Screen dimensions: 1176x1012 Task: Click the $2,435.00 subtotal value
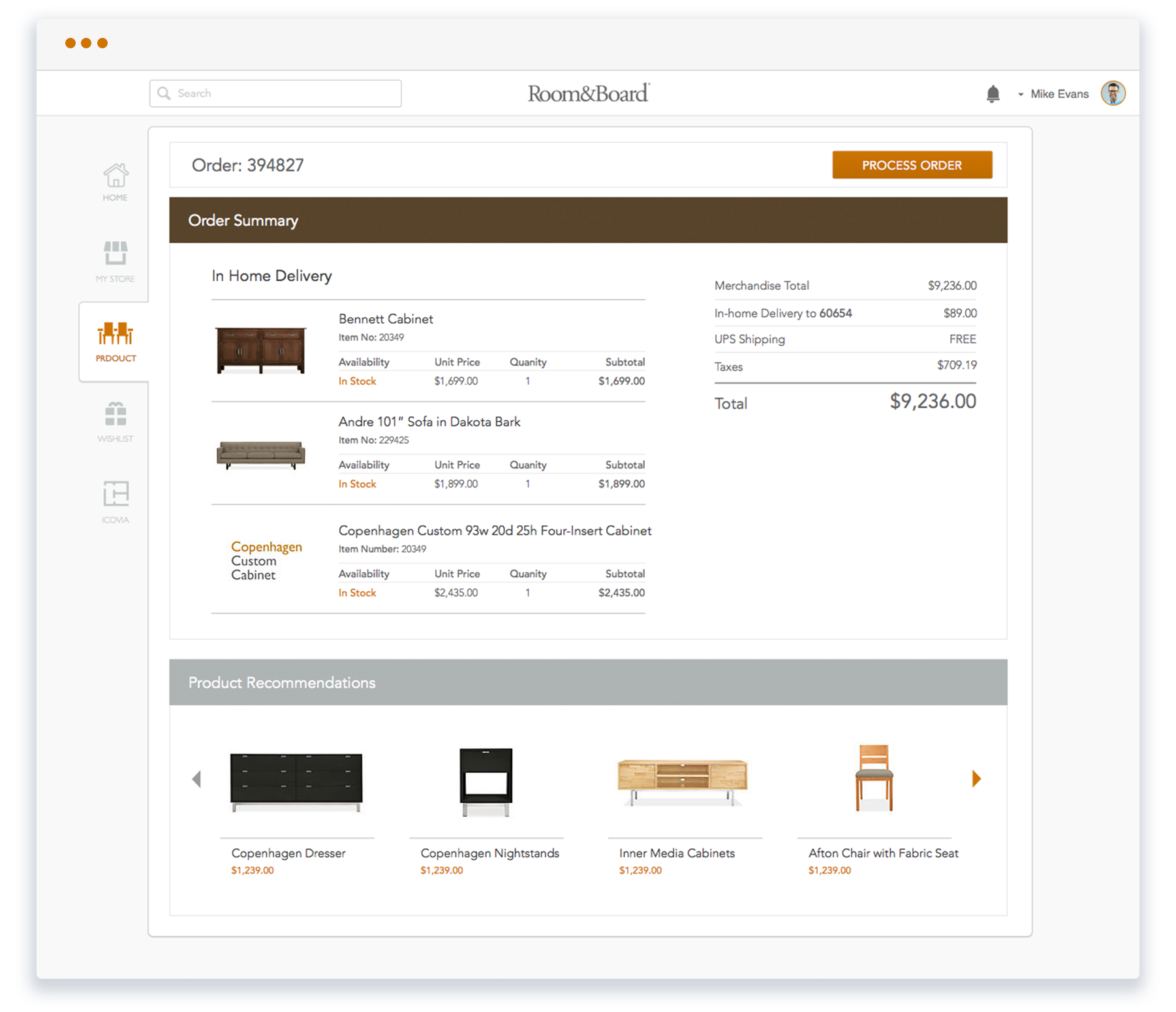(x=621, y=593)
